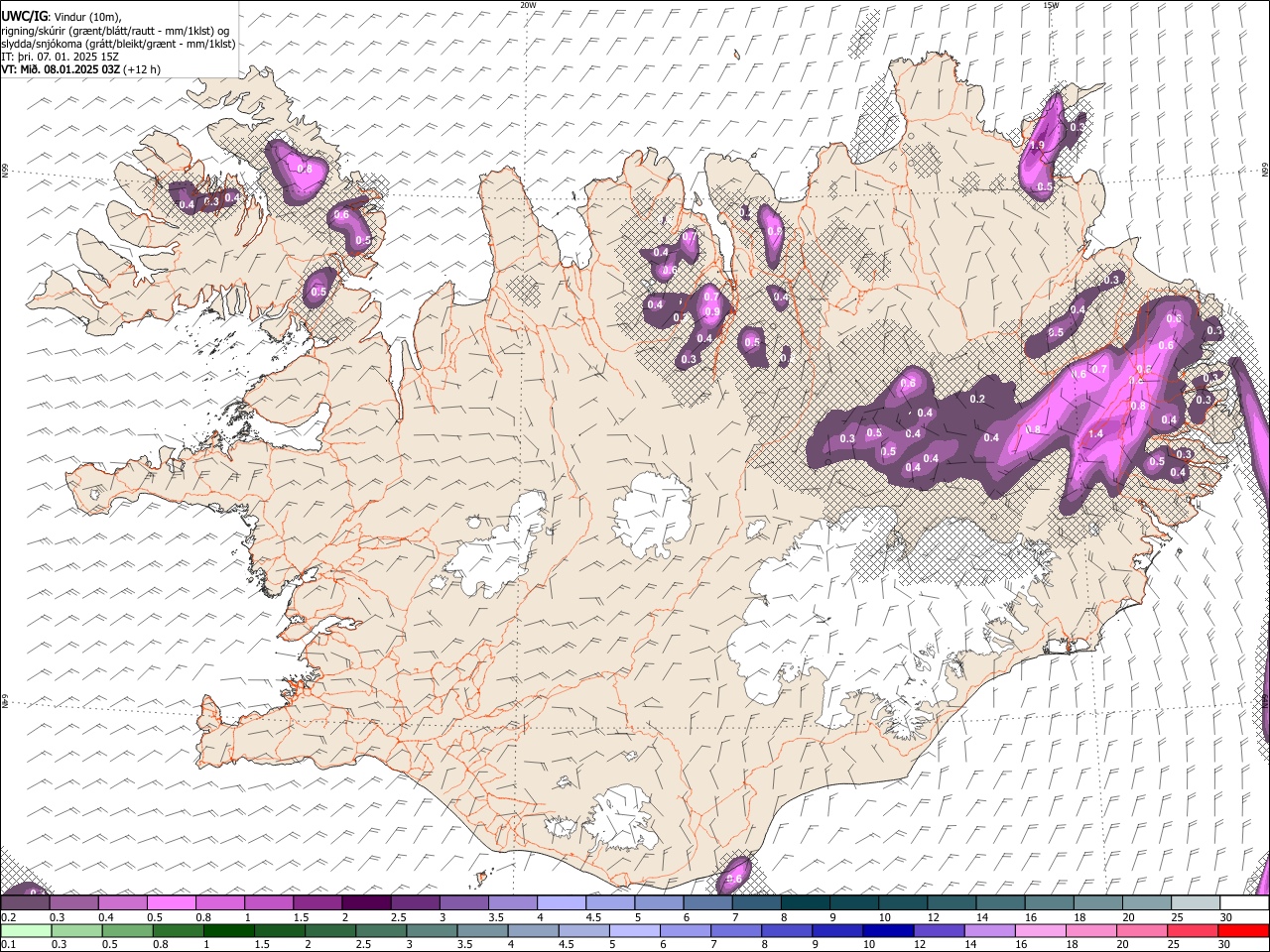Select lavender snow swatch between 4 and 4.5
This screenshot has height=952, width=1270.
[562, 902]
